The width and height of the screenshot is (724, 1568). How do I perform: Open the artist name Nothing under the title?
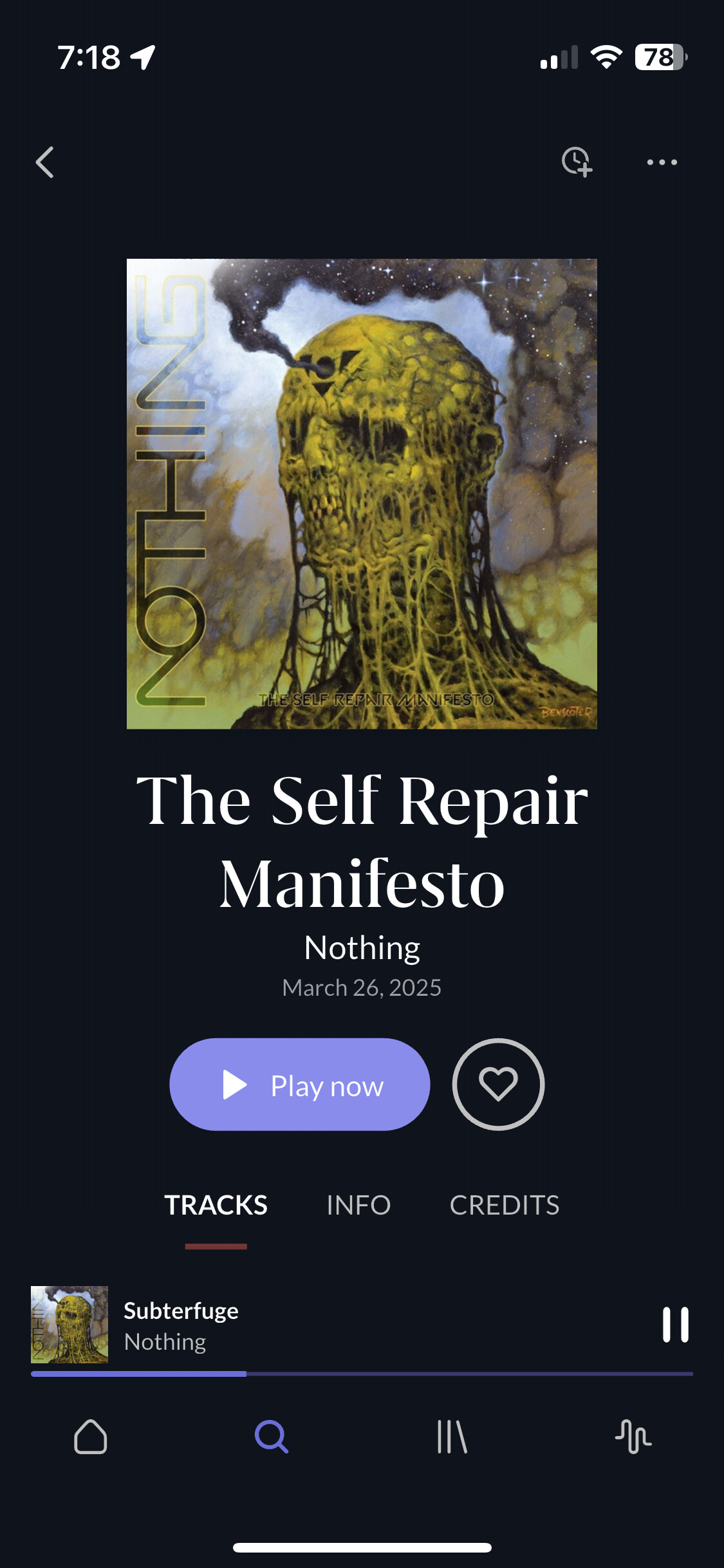[362, 947]
